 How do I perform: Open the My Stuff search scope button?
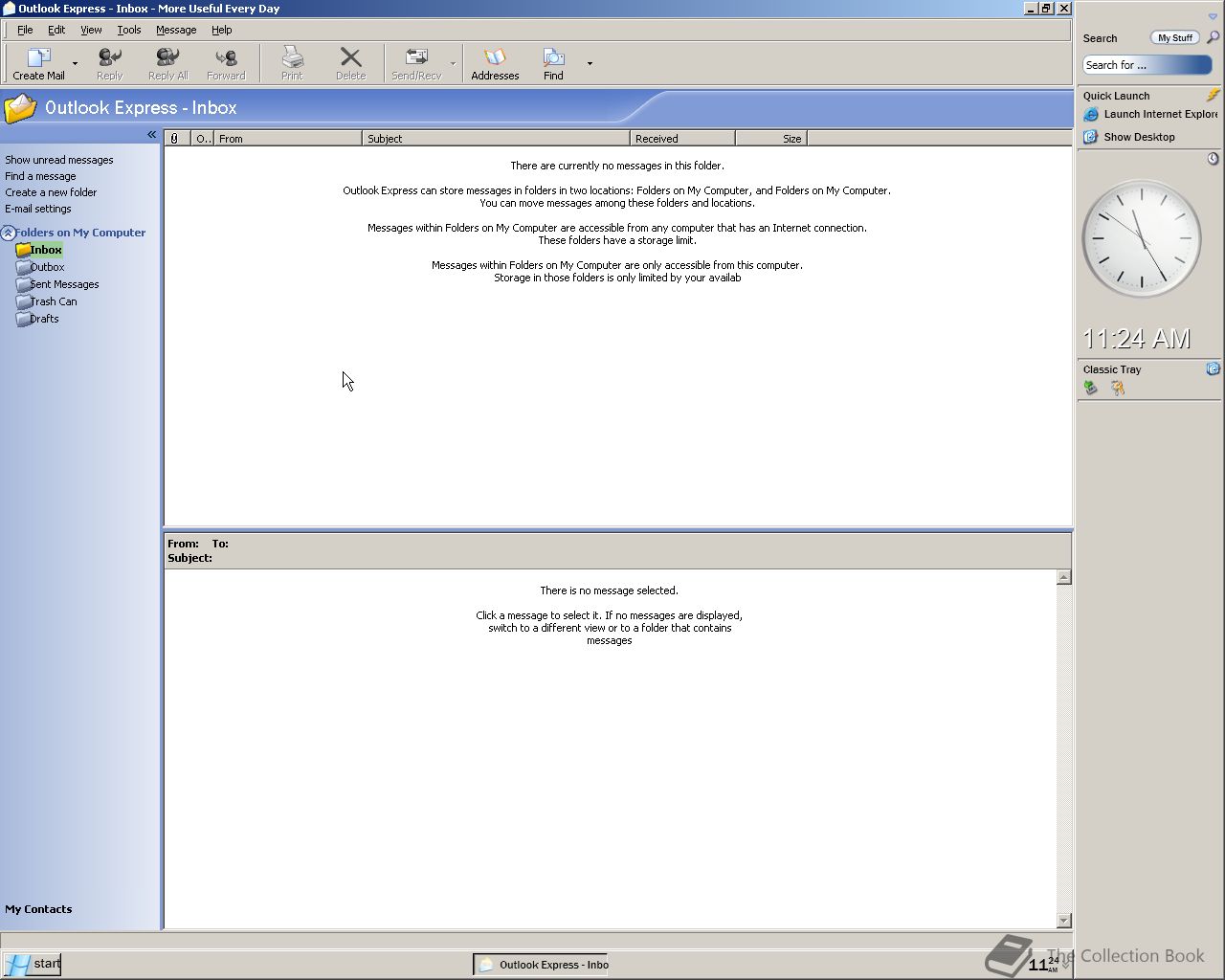tap(1174, 37)
